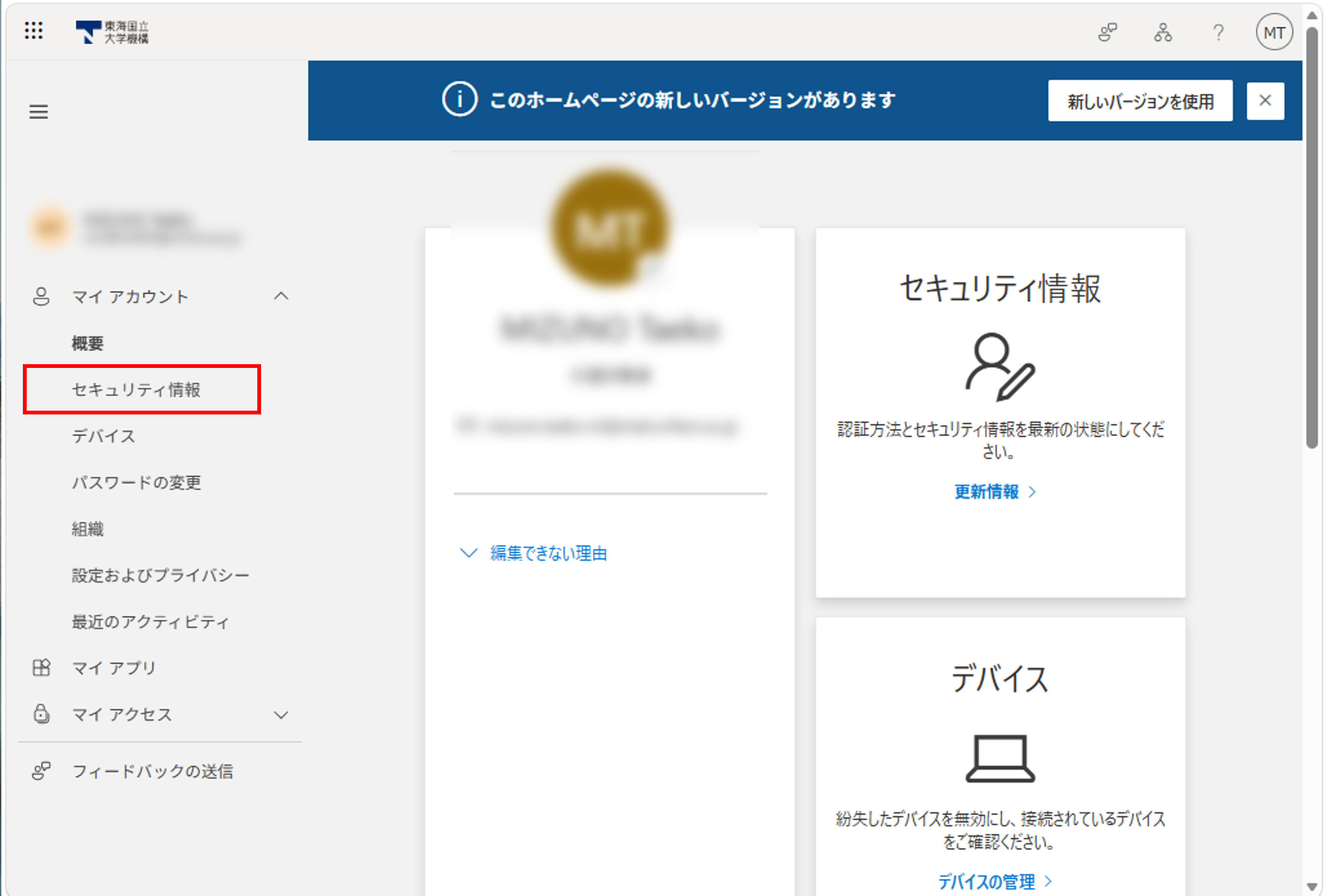
Task: Open the app launcher grid icon
Action: (34, 30)
